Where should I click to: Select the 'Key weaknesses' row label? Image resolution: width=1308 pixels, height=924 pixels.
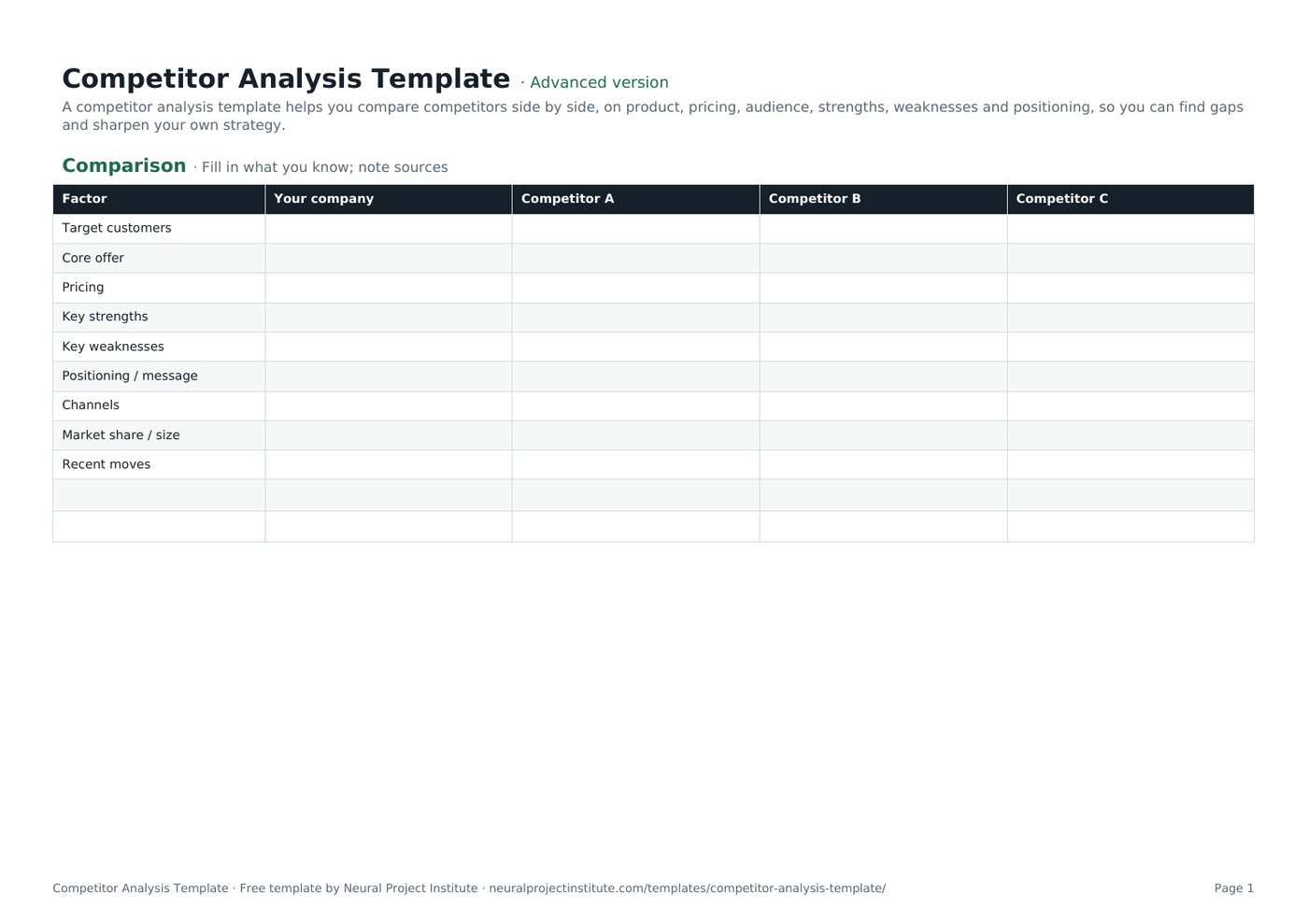(113, 347)
